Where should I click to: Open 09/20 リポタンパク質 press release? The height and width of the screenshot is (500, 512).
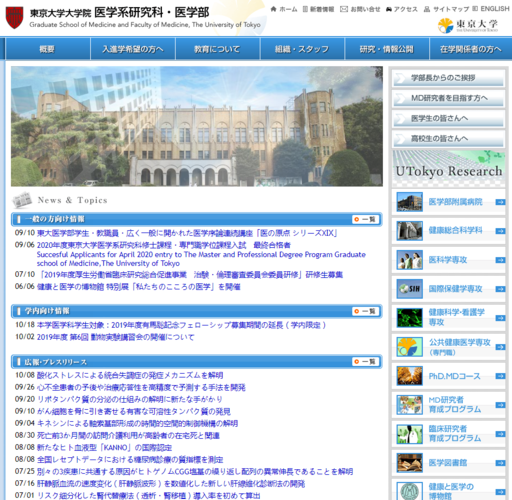pos(129,399)
